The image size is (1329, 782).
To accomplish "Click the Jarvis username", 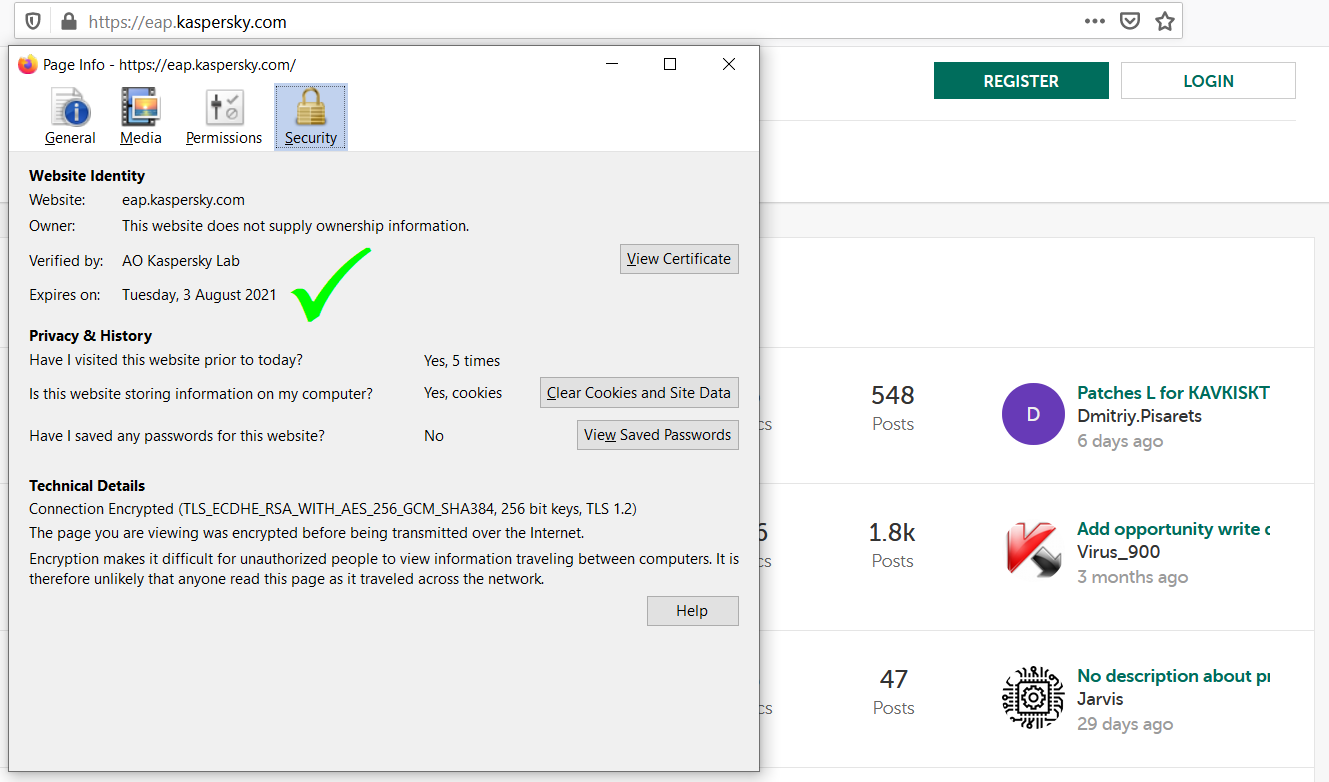I will tap(1100, 699).
